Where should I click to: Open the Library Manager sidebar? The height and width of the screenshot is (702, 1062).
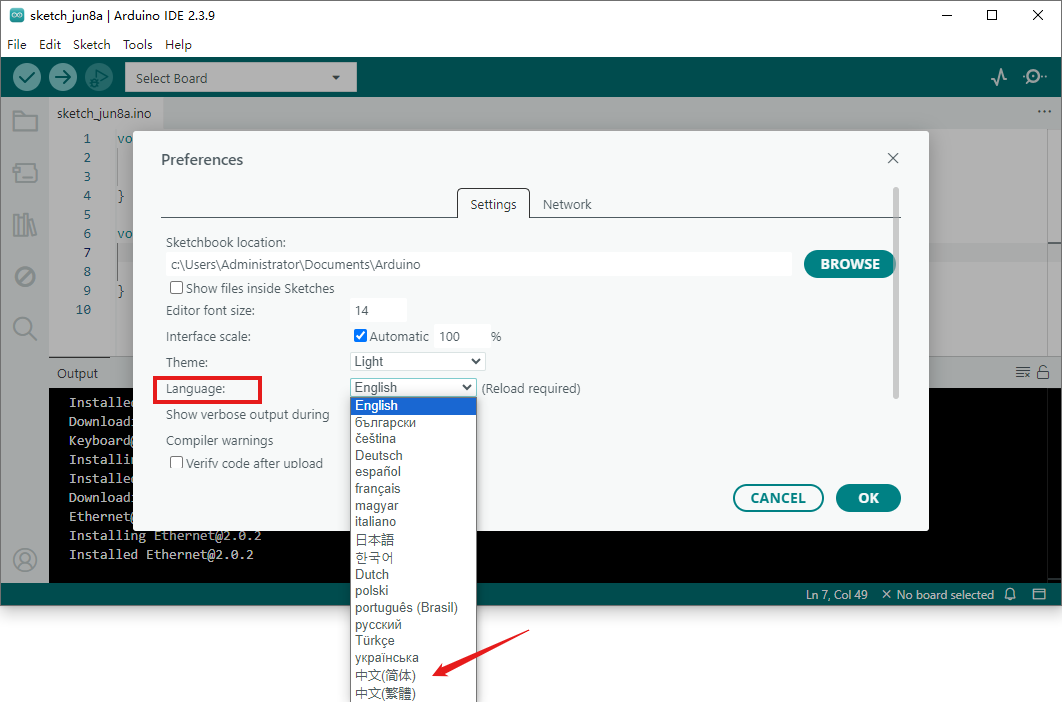point(25,225)
